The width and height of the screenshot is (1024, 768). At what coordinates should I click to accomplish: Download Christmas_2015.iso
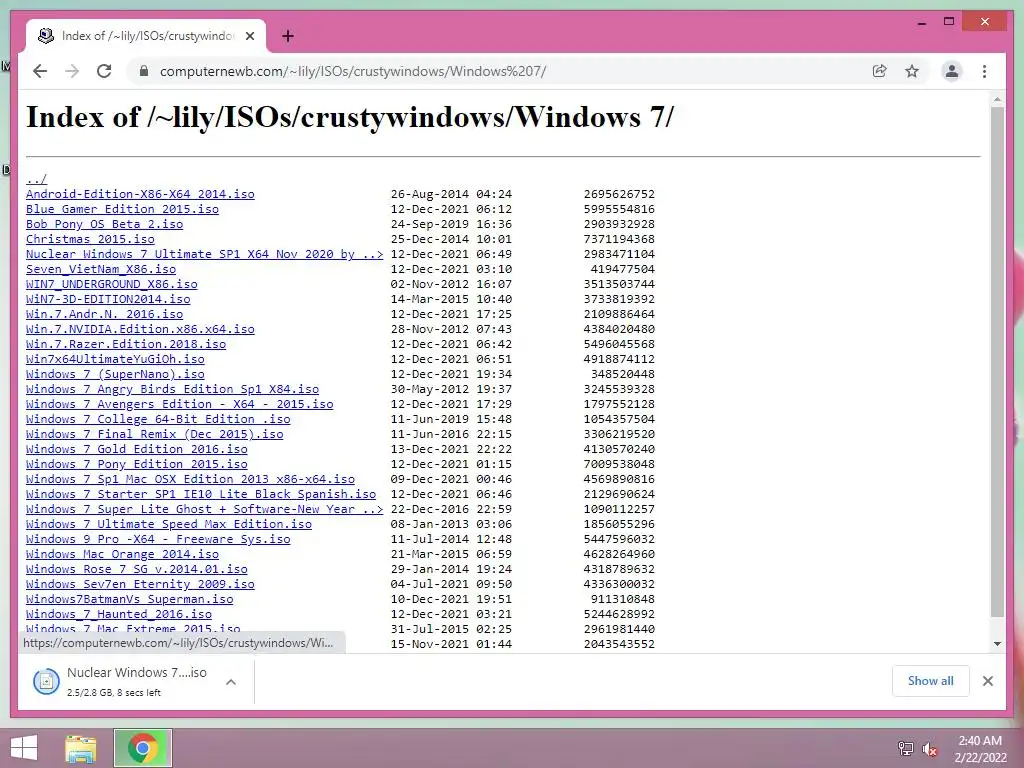pos(90,239)
